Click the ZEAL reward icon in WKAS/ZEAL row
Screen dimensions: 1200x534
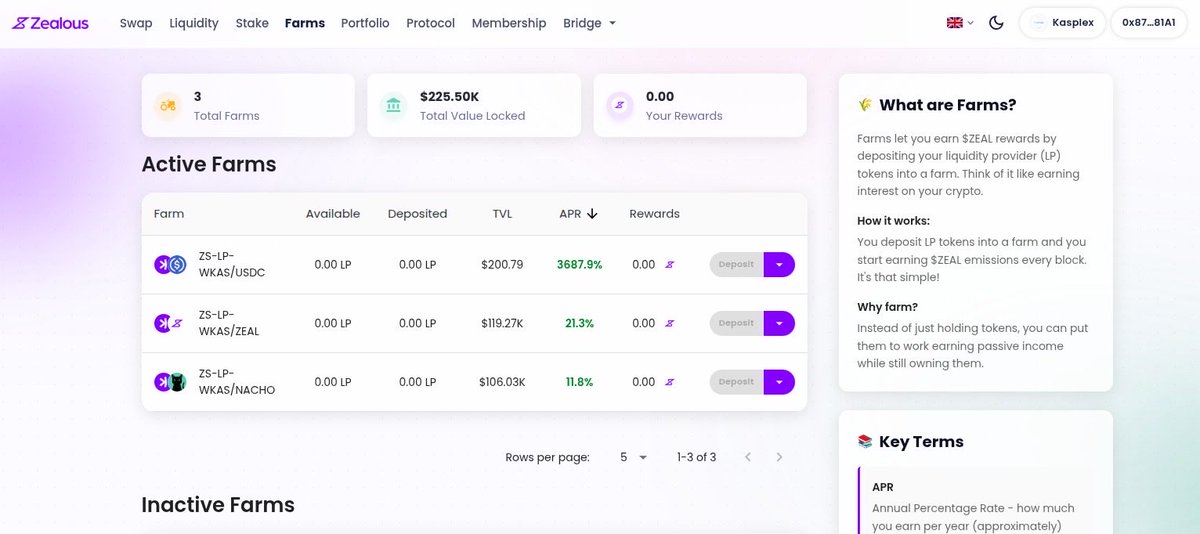(669, 323)
